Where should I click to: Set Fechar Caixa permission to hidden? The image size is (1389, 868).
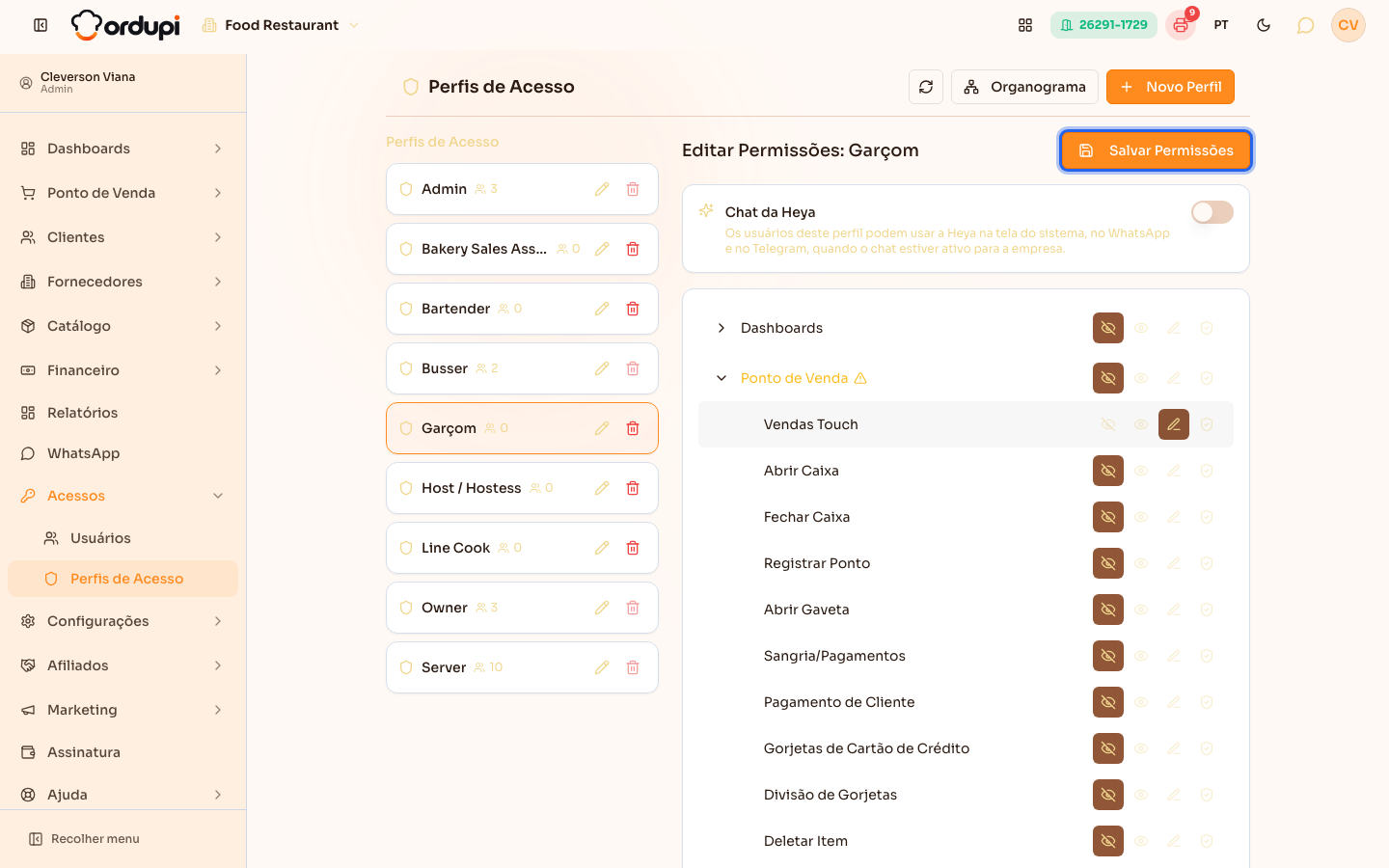pos(1108,517)
